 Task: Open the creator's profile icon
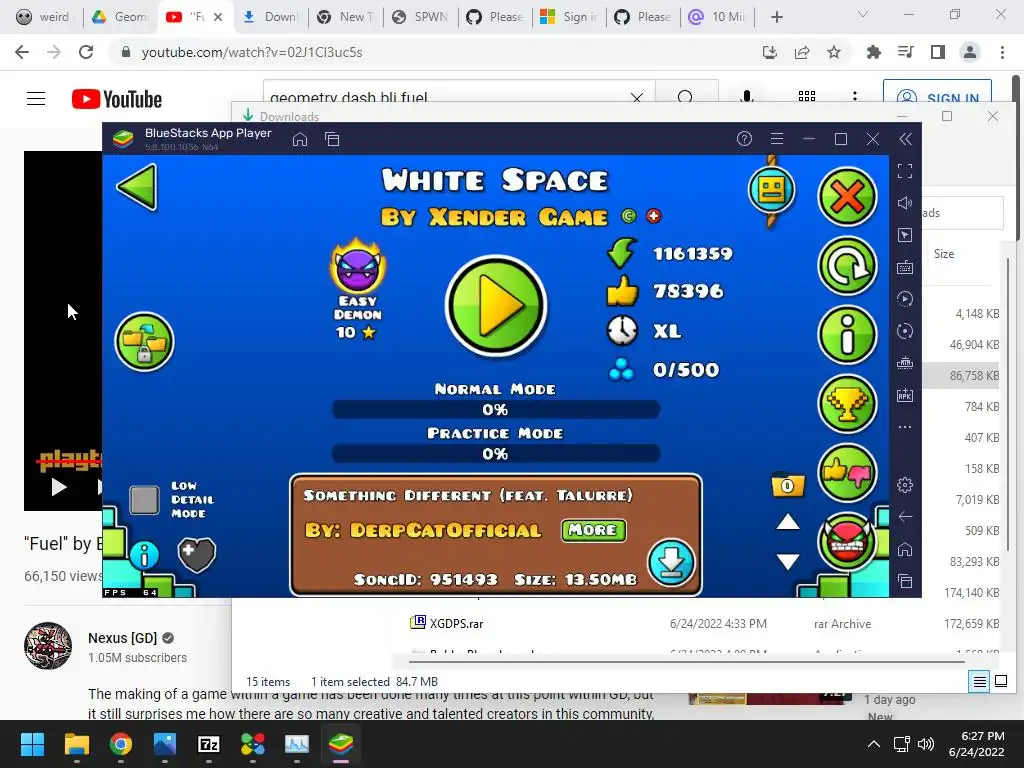[x=772, y=191]
